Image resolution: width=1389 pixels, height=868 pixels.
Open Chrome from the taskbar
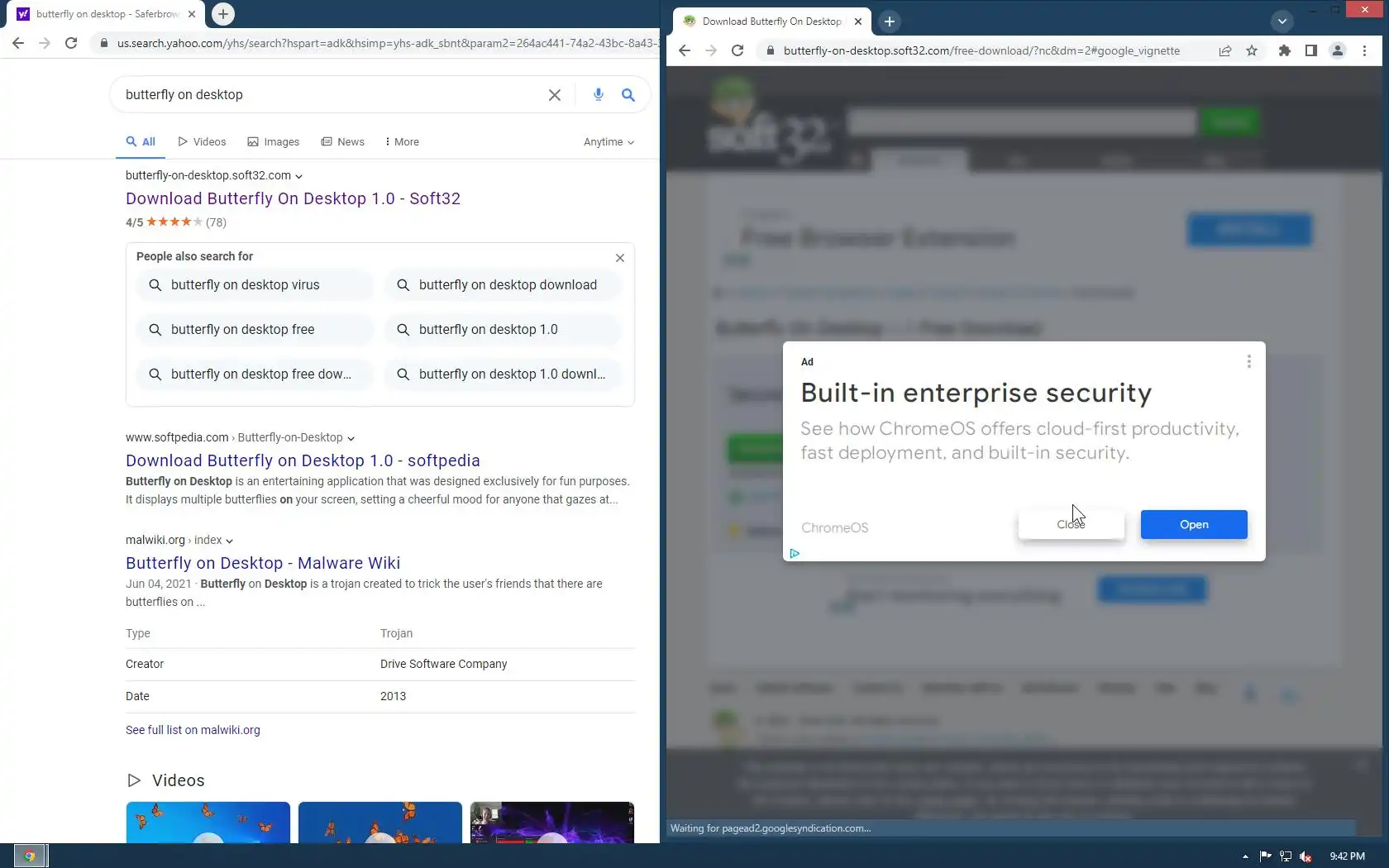click(30, 856)
